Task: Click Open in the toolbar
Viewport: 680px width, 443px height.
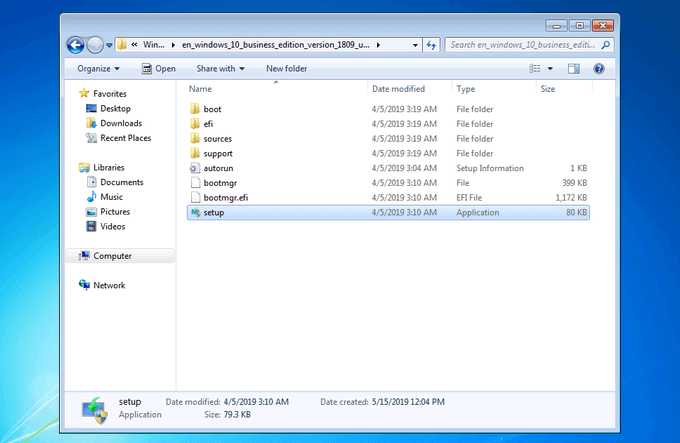Action: click(x=159, y=68)
